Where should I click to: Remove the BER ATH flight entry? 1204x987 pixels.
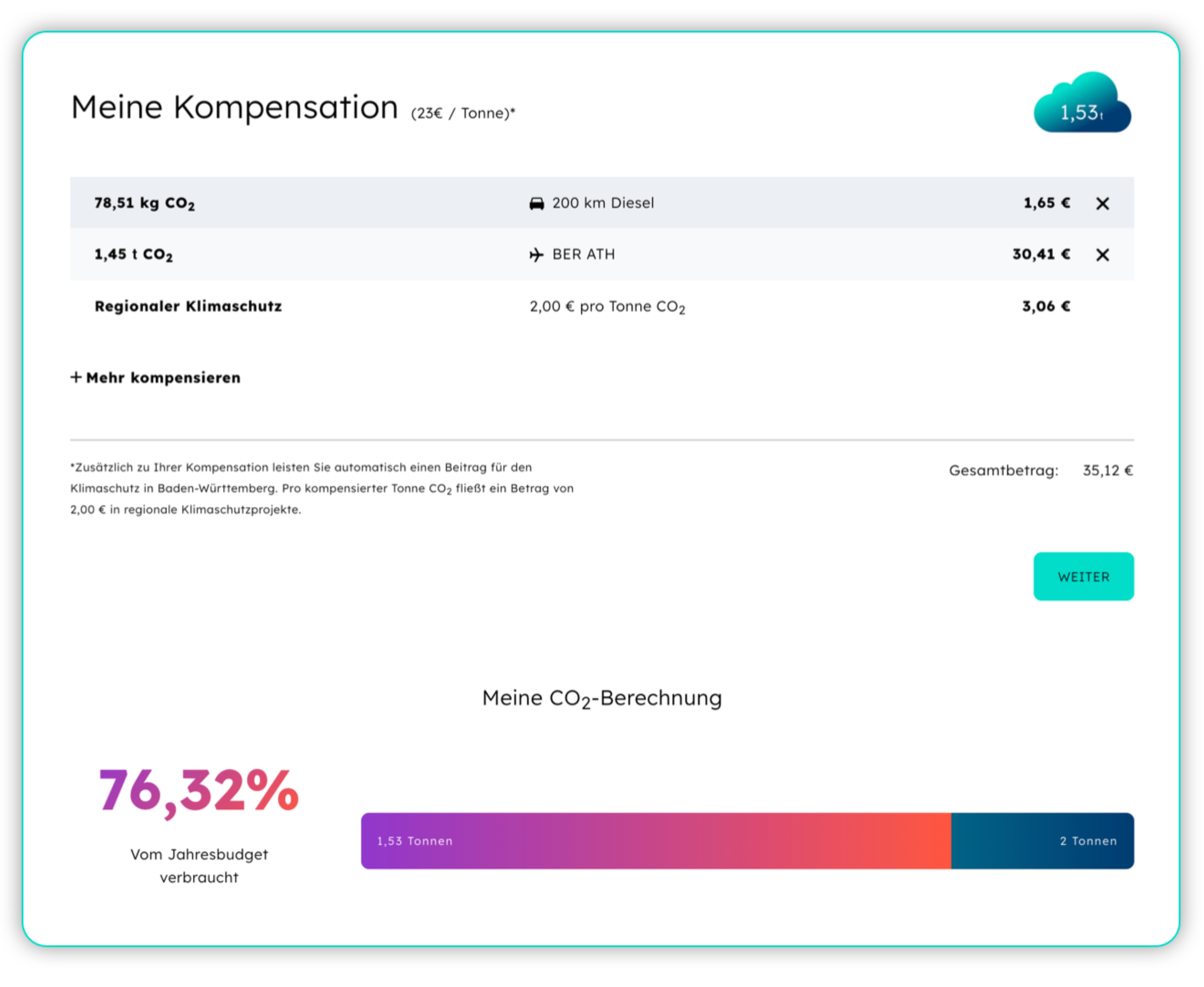click(1102, 255)
